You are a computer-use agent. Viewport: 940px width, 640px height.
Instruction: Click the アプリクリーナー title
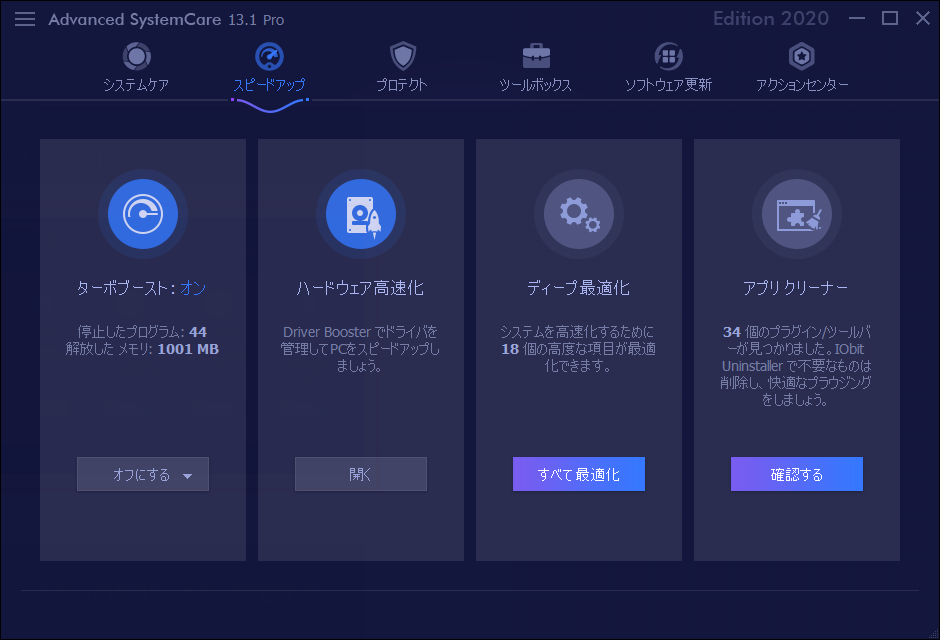[x=796, y=288]
